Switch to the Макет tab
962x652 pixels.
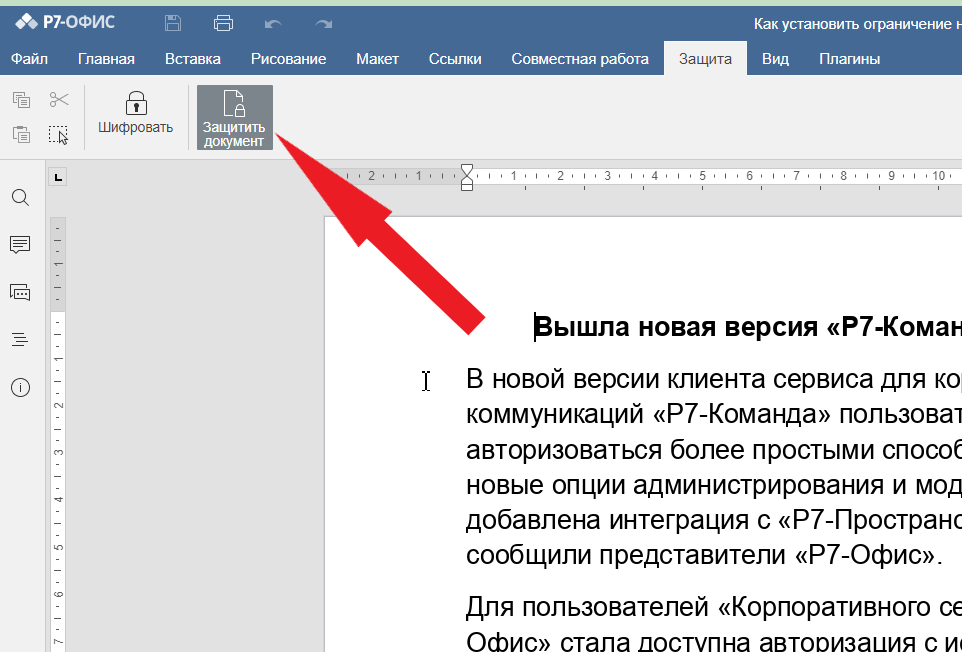(377, 59)
